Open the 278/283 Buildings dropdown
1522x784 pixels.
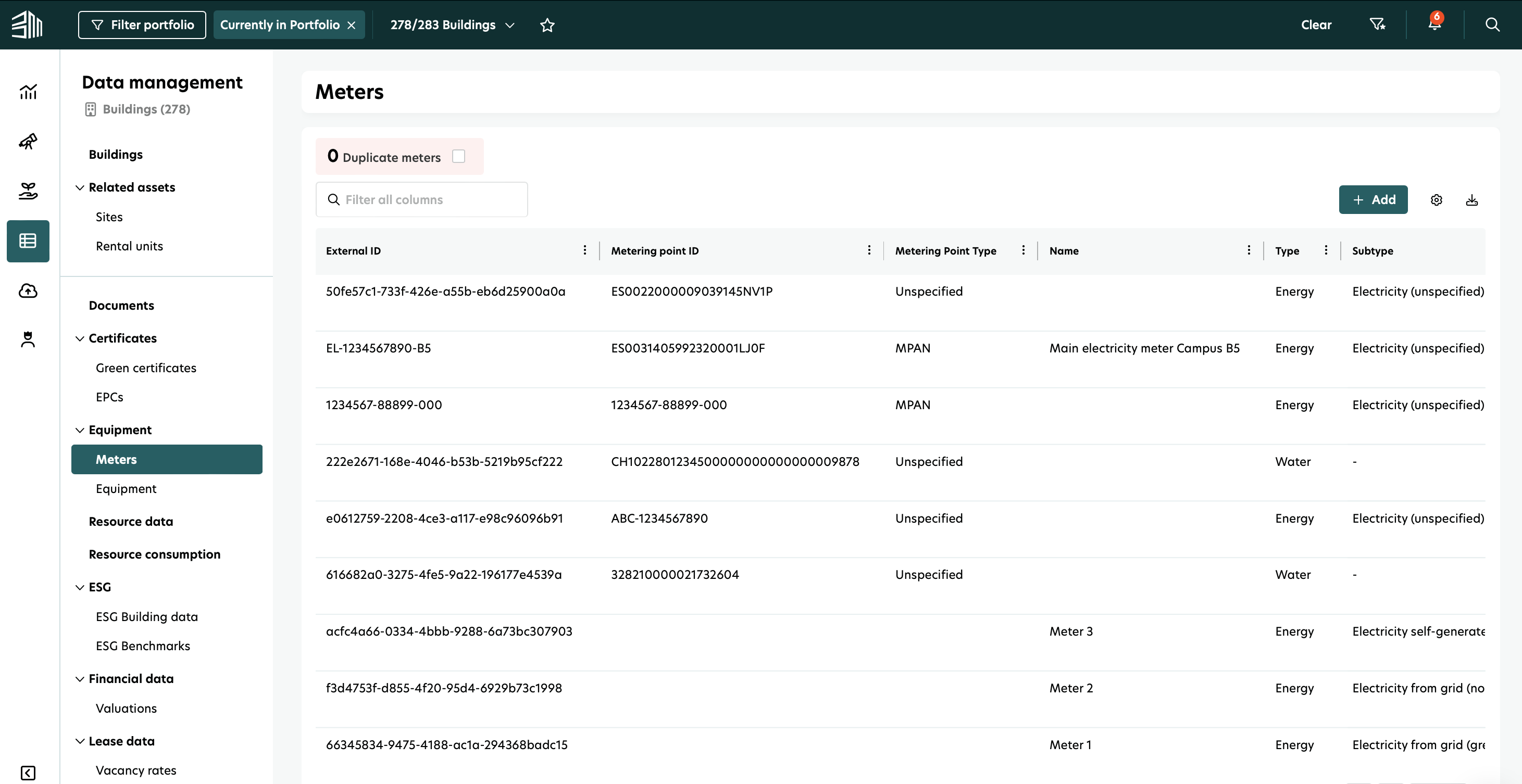click(x=452, y=25)
